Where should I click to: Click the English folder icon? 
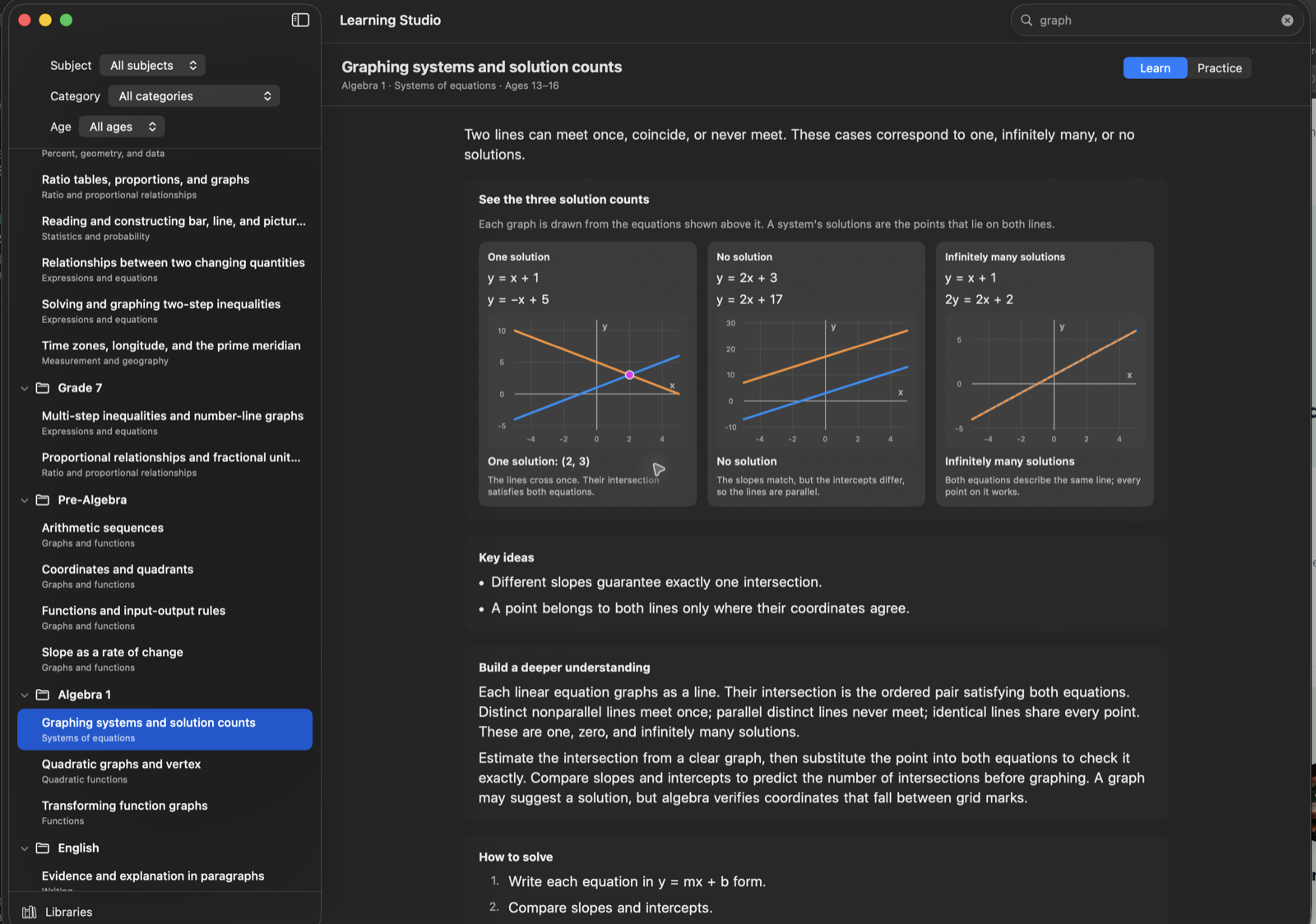pyautogui.click(x=43, y=848)
